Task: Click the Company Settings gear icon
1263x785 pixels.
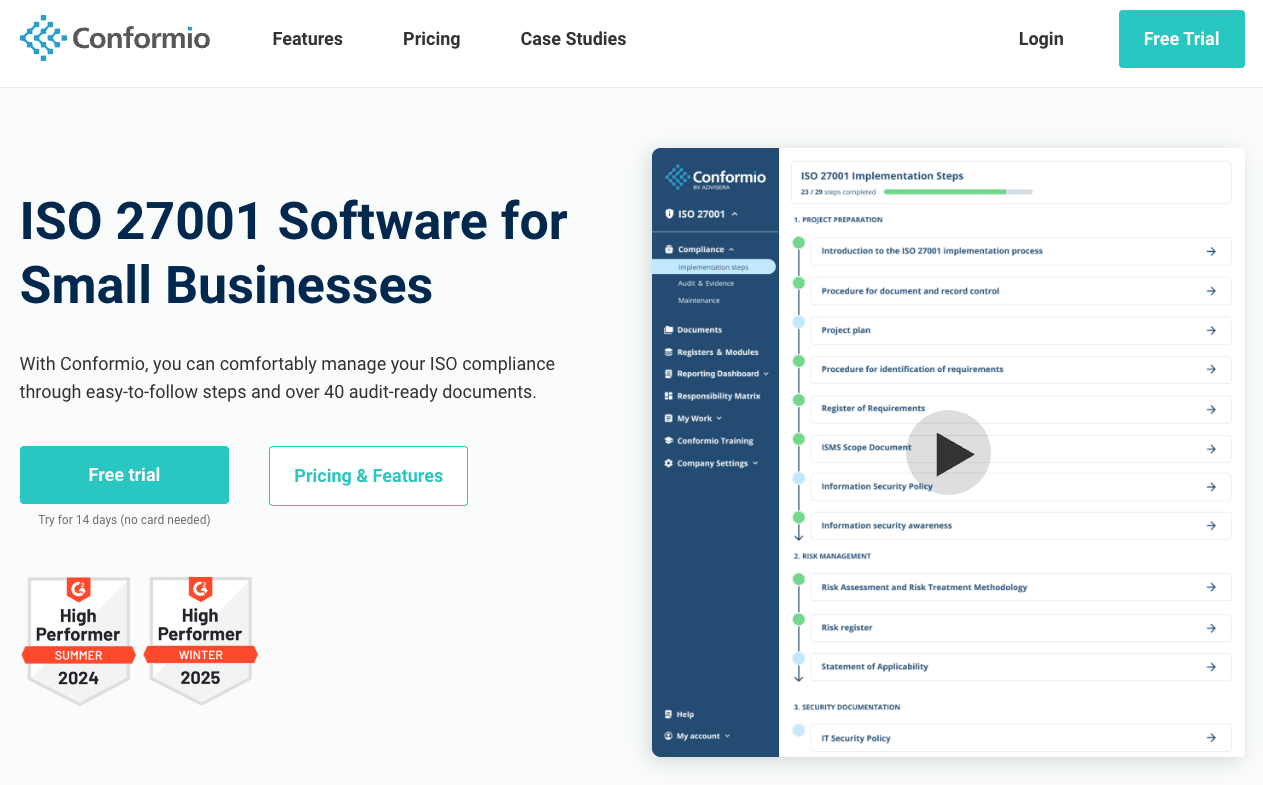Action: (669, 463)
